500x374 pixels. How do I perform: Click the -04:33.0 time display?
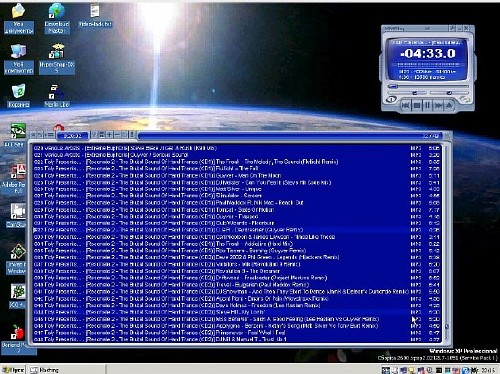coord(428,53)
